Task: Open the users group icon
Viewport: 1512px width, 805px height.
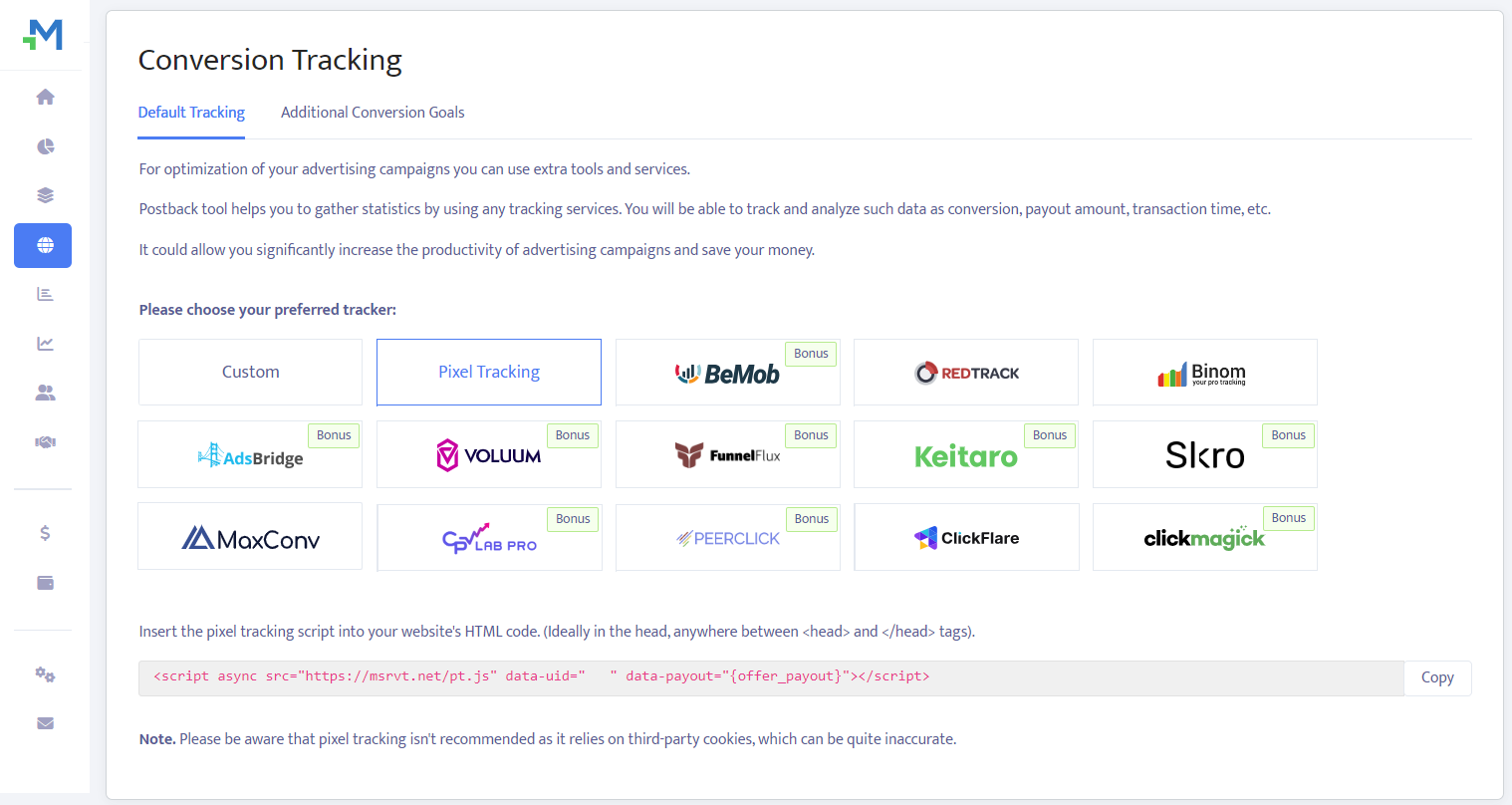Action: click(45, 393)
